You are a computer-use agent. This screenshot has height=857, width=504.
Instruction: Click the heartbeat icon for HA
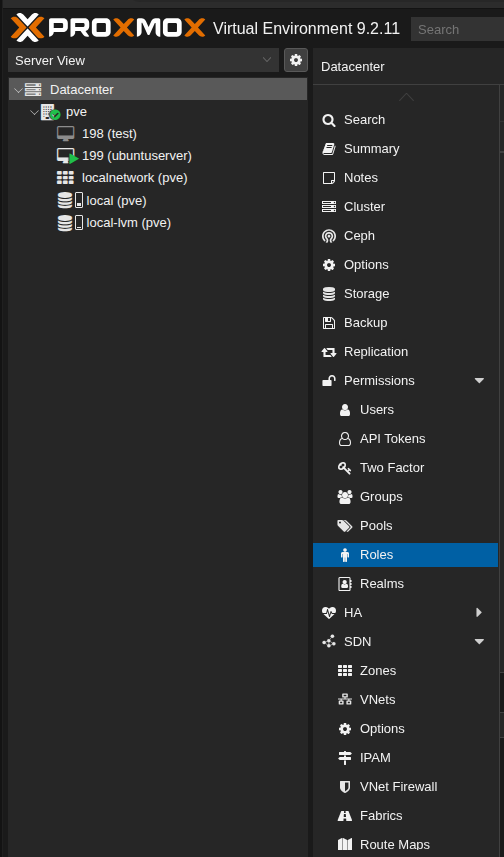click(329, 613)
